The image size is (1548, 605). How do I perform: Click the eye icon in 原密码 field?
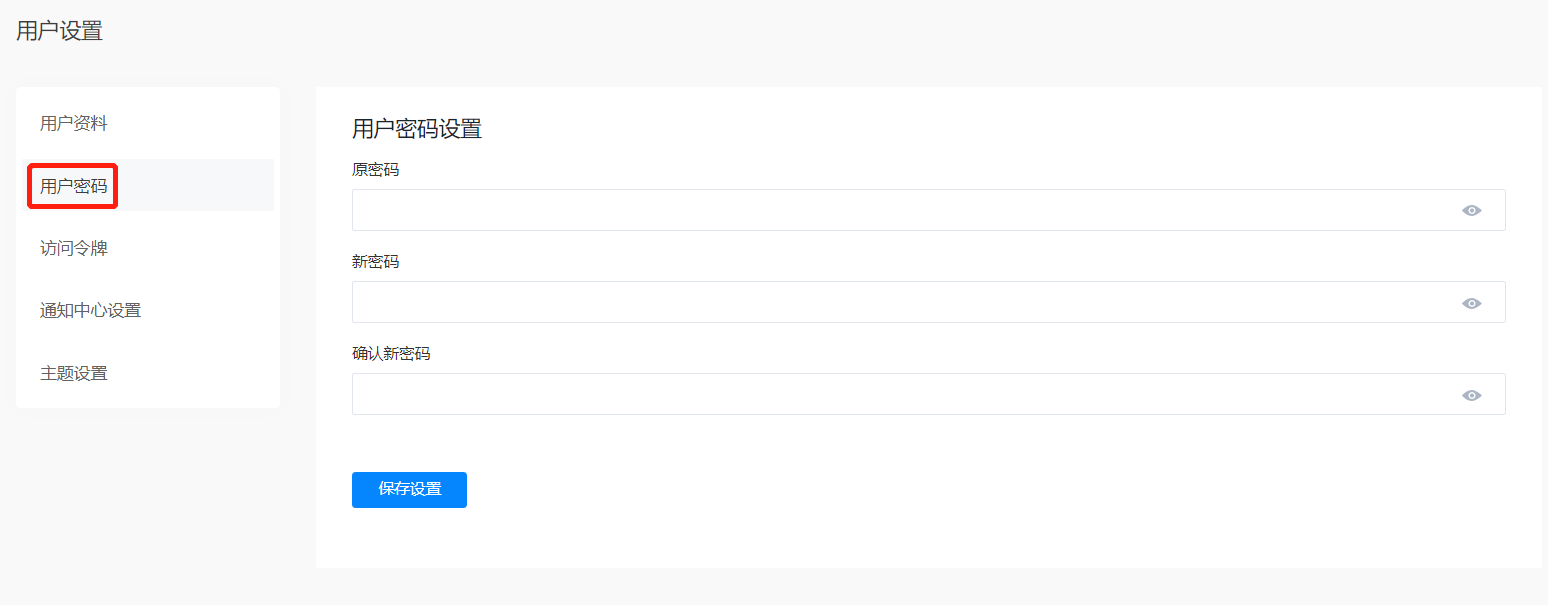point(1471,210)
